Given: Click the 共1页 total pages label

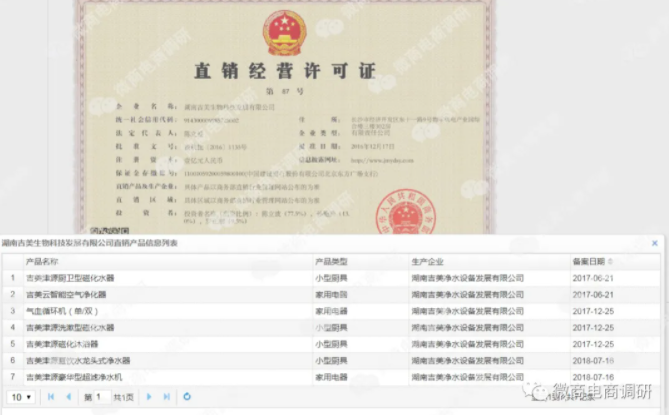Looking at the screenshot, I should 123,398.
